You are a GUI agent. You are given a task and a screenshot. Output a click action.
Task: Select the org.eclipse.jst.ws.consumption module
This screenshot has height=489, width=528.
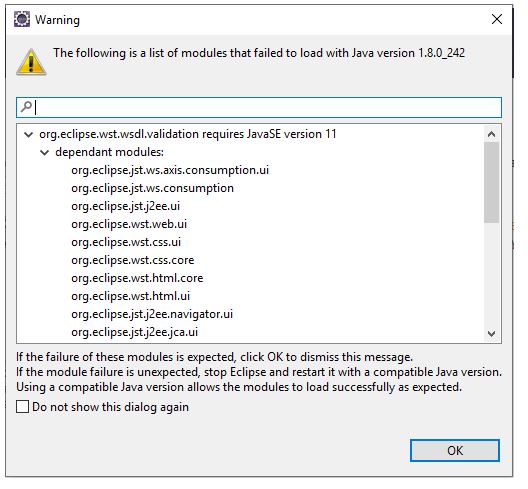(153, 188)
